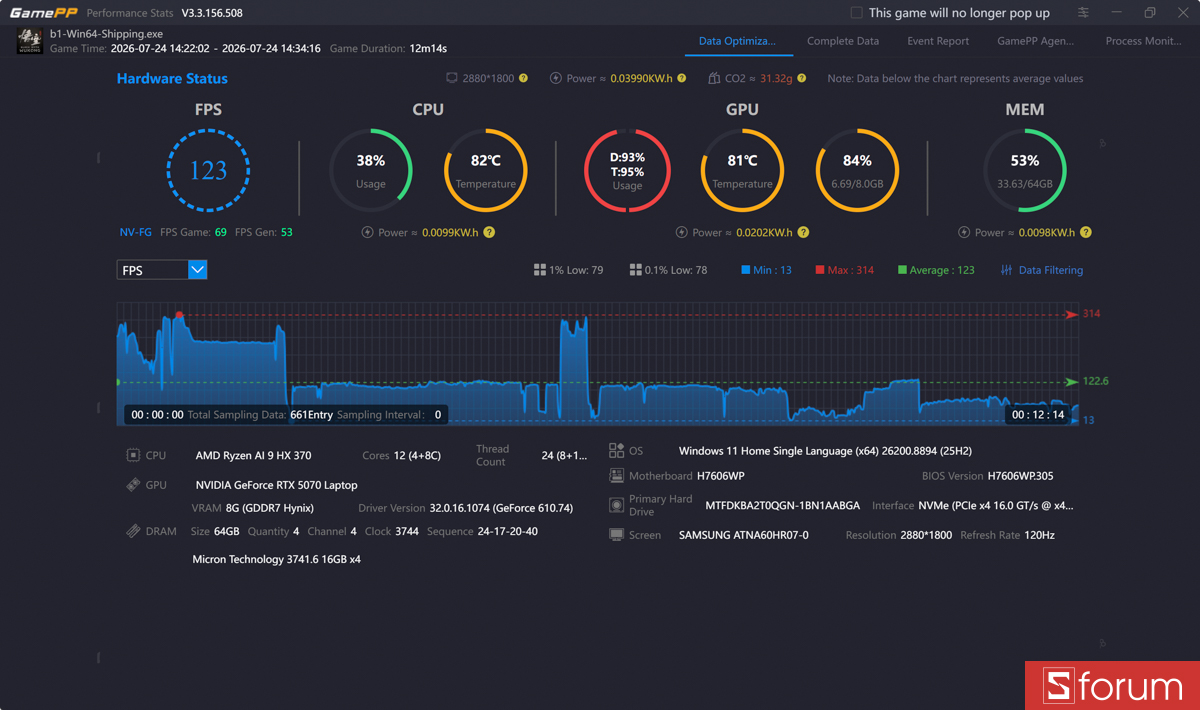Click the 0.1% Low: 78 grid icon

tap(636, 270)
